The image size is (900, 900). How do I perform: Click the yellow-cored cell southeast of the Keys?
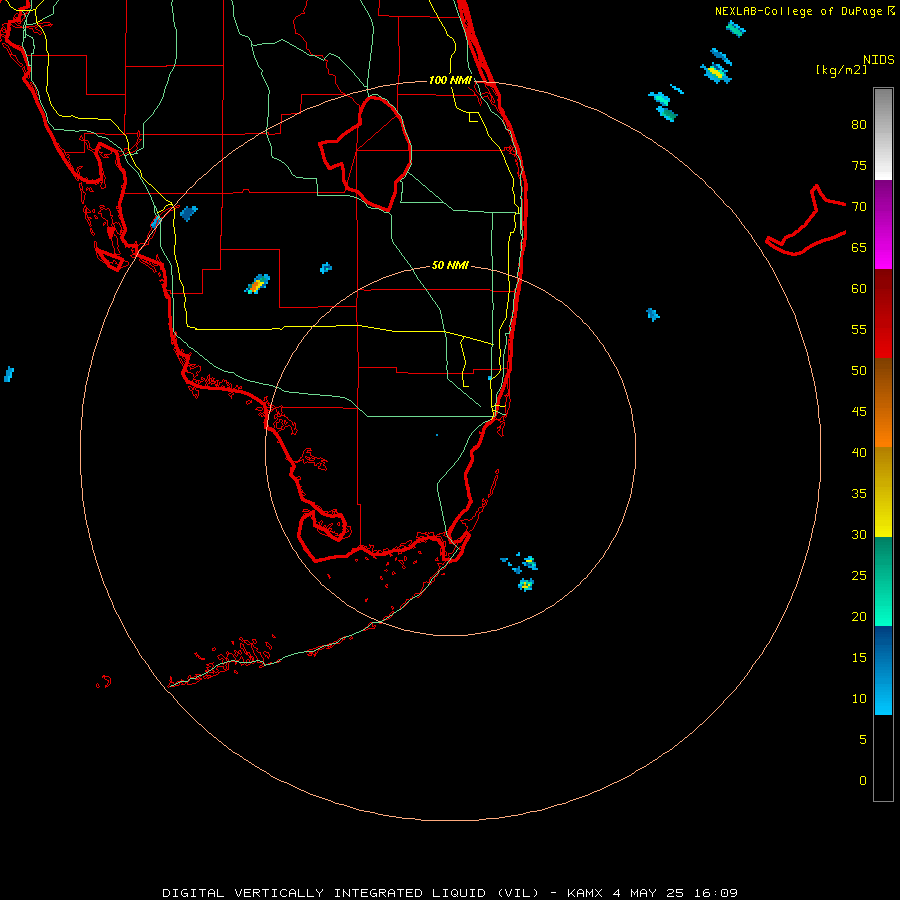pos(526,584)
